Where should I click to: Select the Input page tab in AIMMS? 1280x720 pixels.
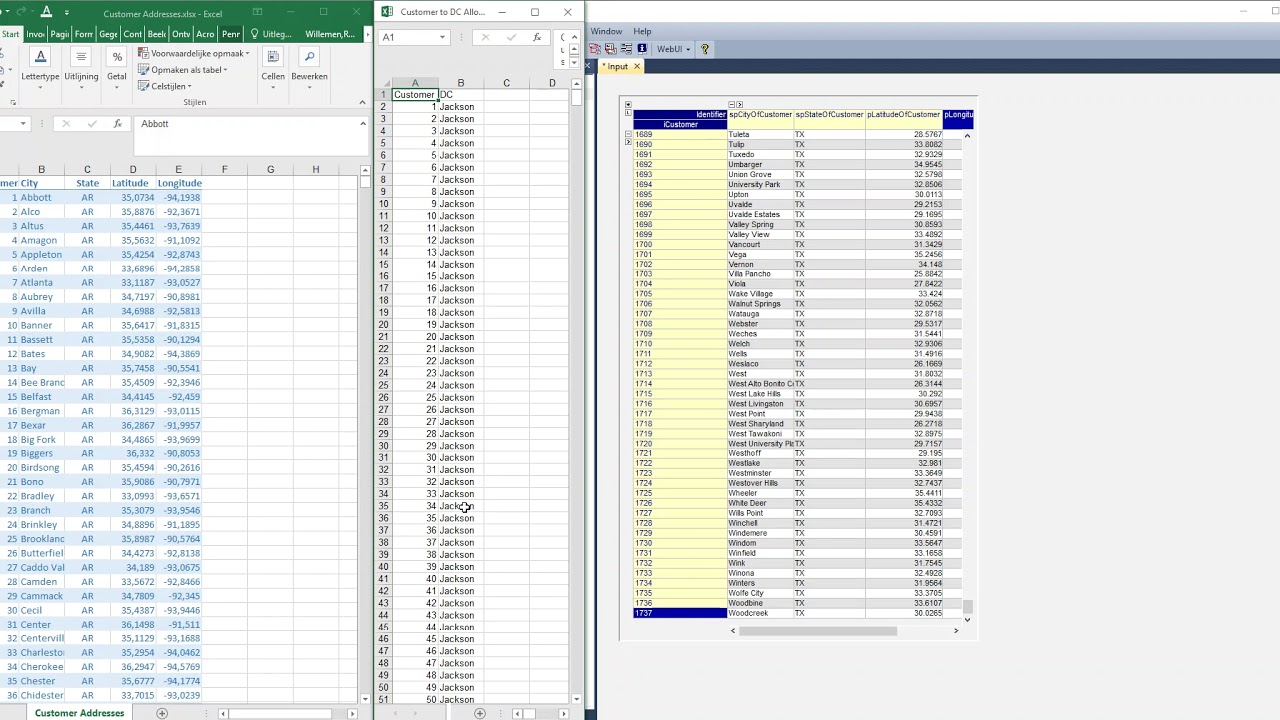point(618,66)
